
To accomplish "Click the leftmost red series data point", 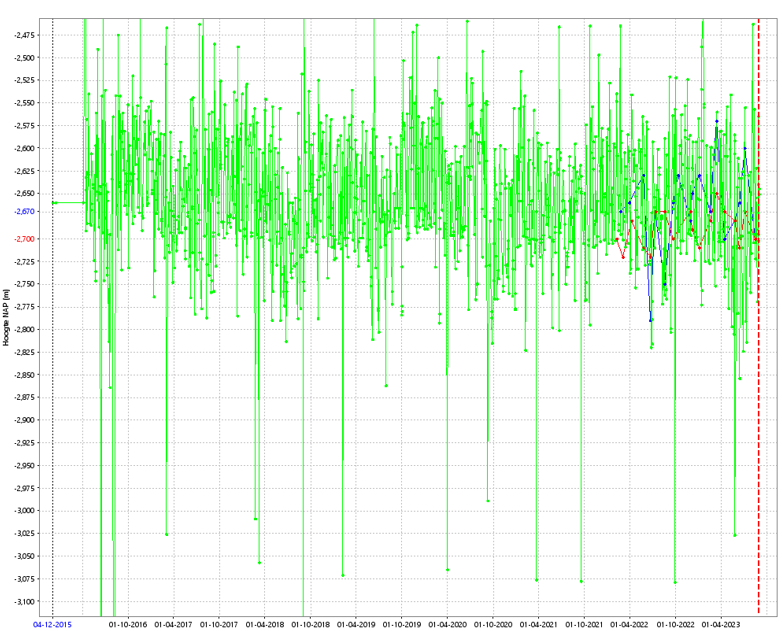I will pyautogui.click(x=615, y=238).
